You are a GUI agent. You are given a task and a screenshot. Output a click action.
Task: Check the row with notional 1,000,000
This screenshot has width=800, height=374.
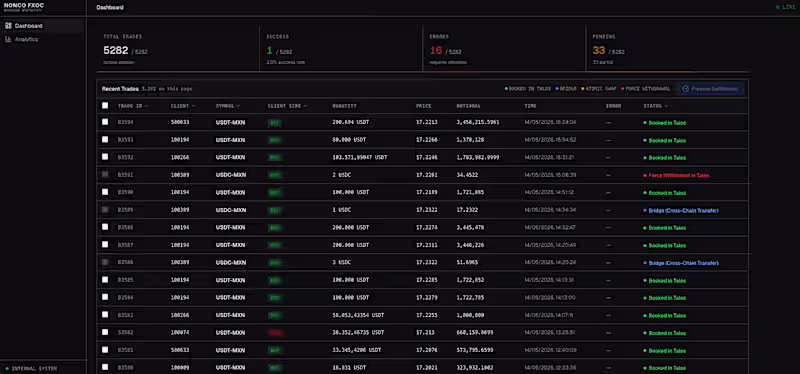coord(105,314)
